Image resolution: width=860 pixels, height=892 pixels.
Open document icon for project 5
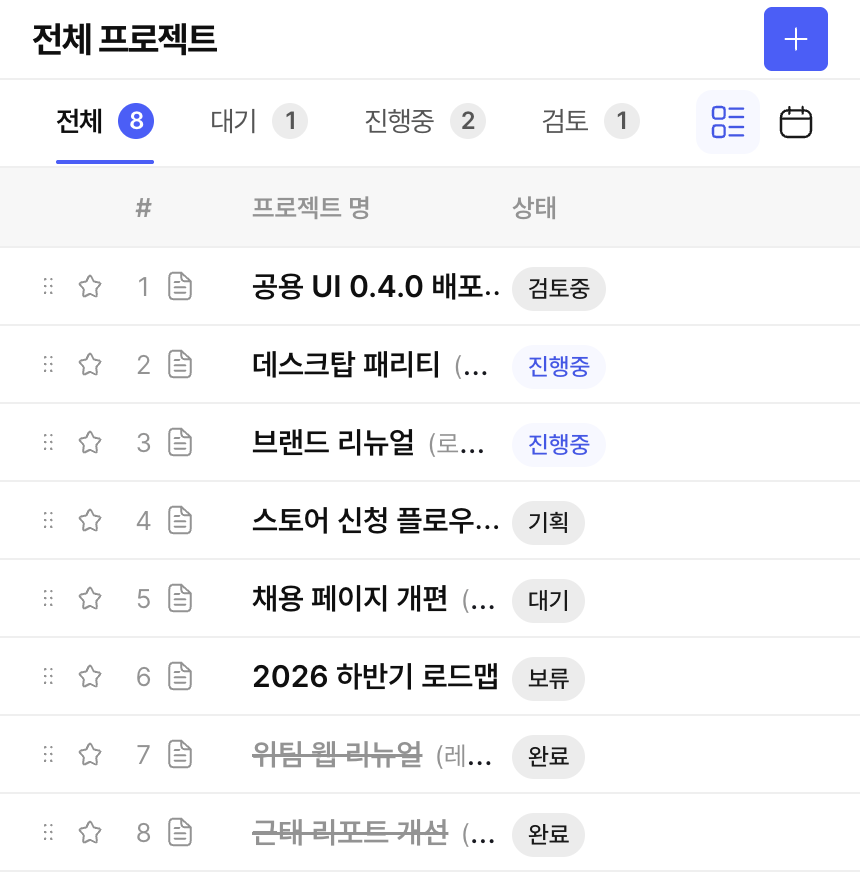[180, 598]
